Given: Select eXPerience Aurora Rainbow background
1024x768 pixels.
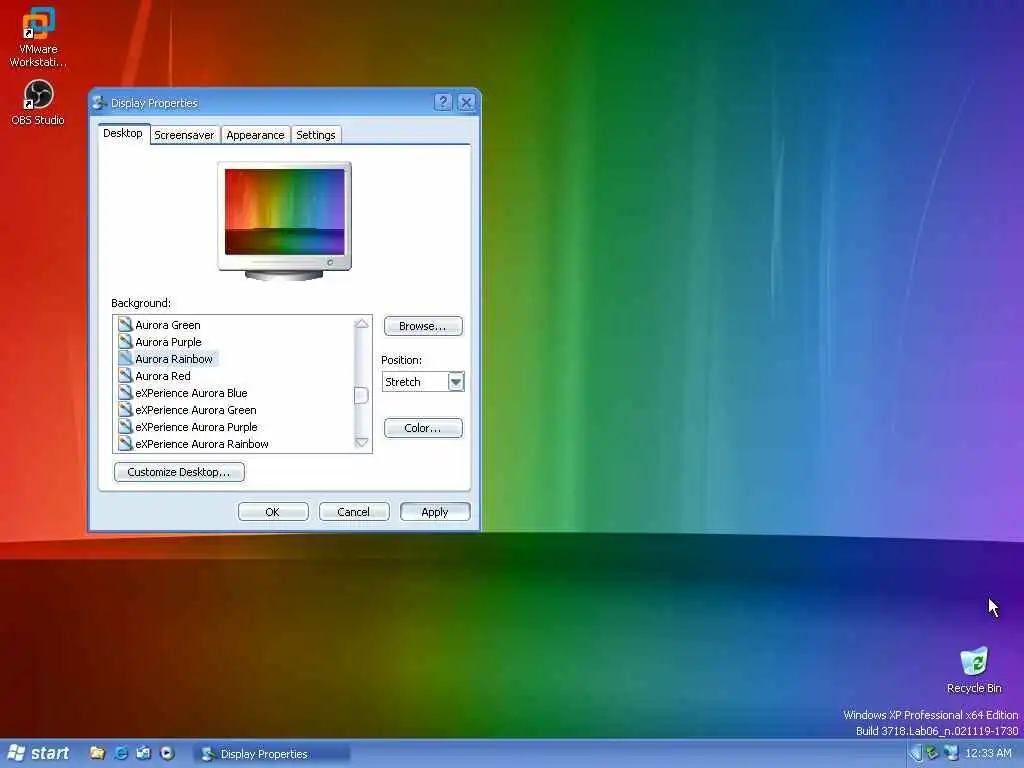Looking at the screenshot, I should tap(202, 443).
